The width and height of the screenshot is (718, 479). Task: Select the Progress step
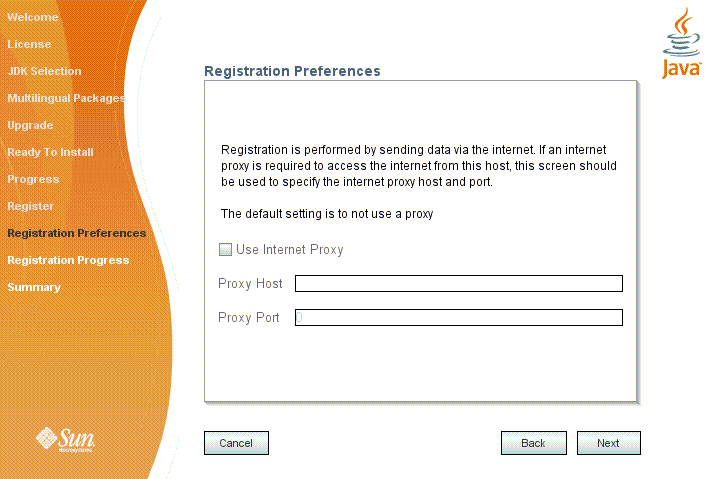[33, 179]
